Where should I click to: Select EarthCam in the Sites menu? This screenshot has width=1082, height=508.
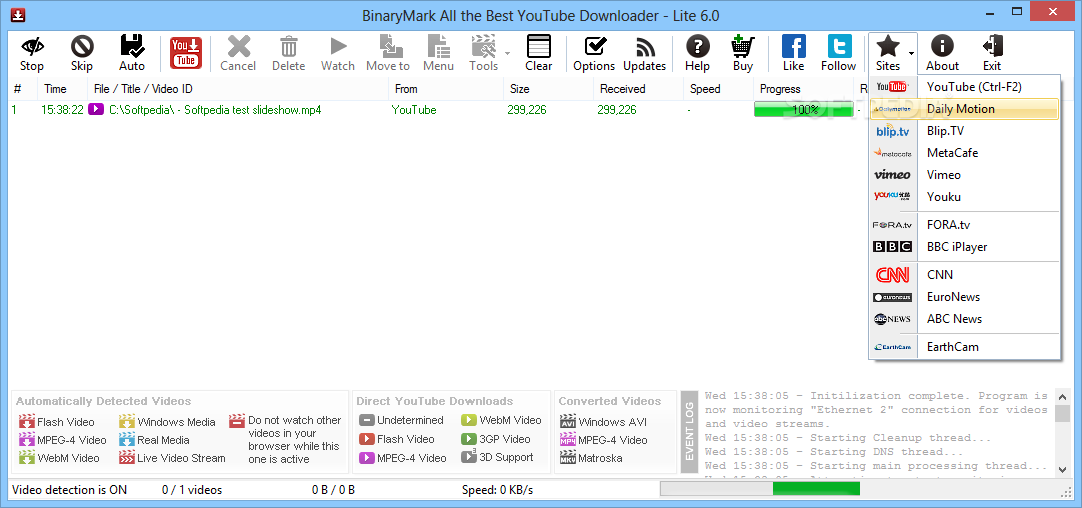pyautogui.click(x=964, y=346)
